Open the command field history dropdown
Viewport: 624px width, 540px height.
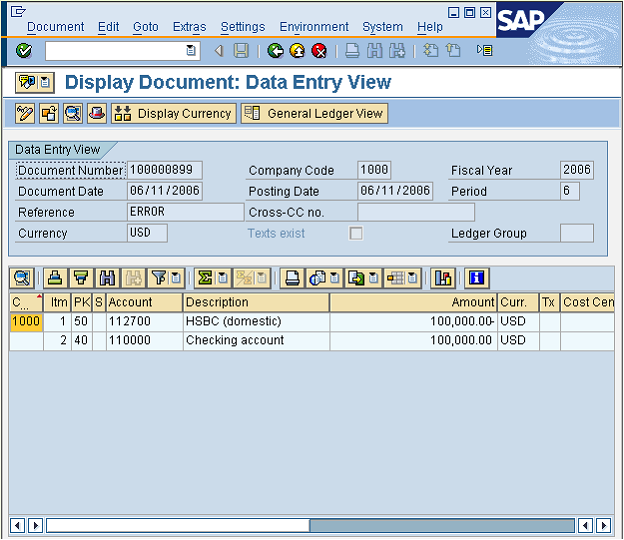tap(192, 50)
